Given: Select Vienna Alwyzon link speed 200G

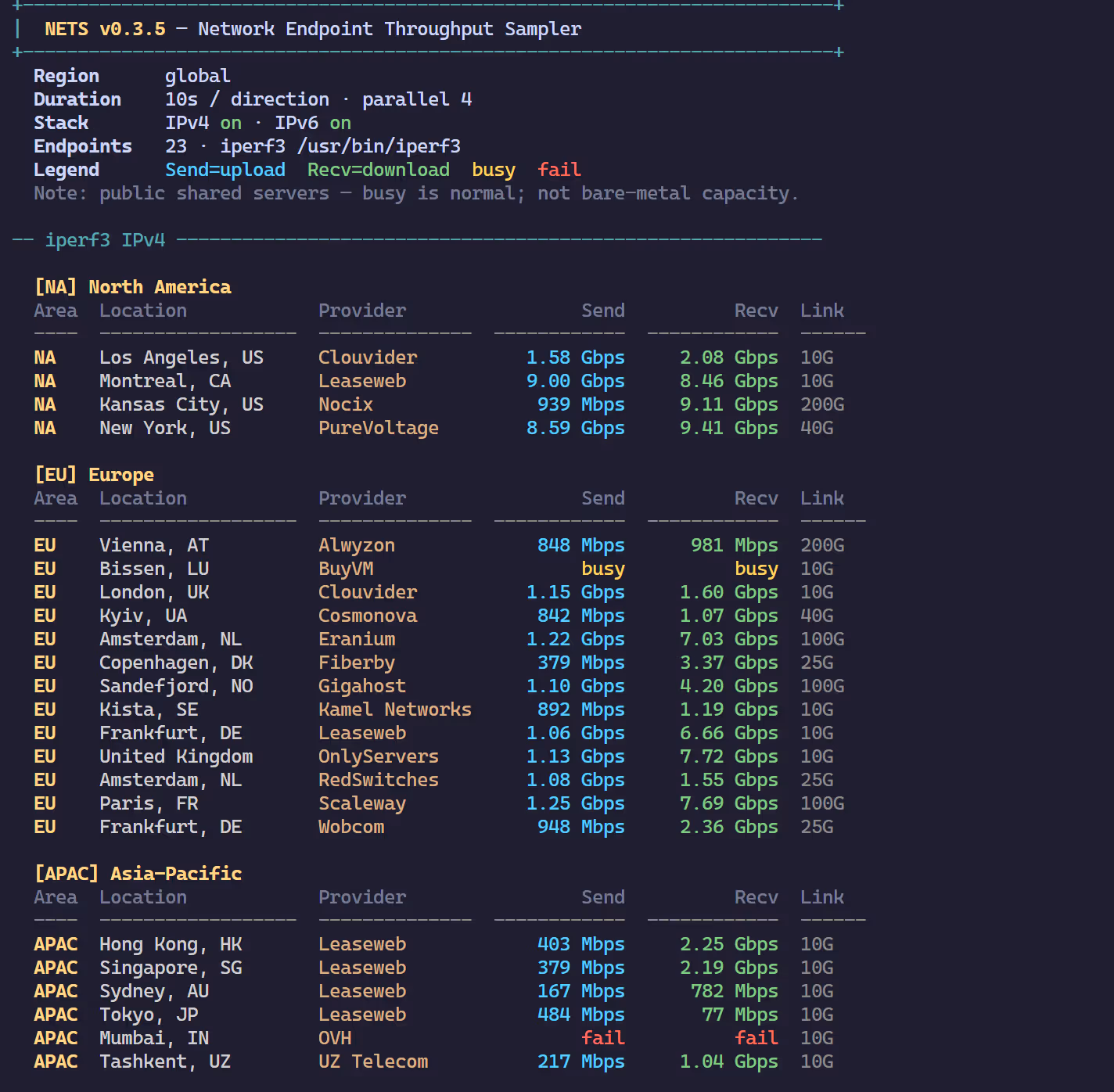Looking at the screenshot, I should pos(822,545).
